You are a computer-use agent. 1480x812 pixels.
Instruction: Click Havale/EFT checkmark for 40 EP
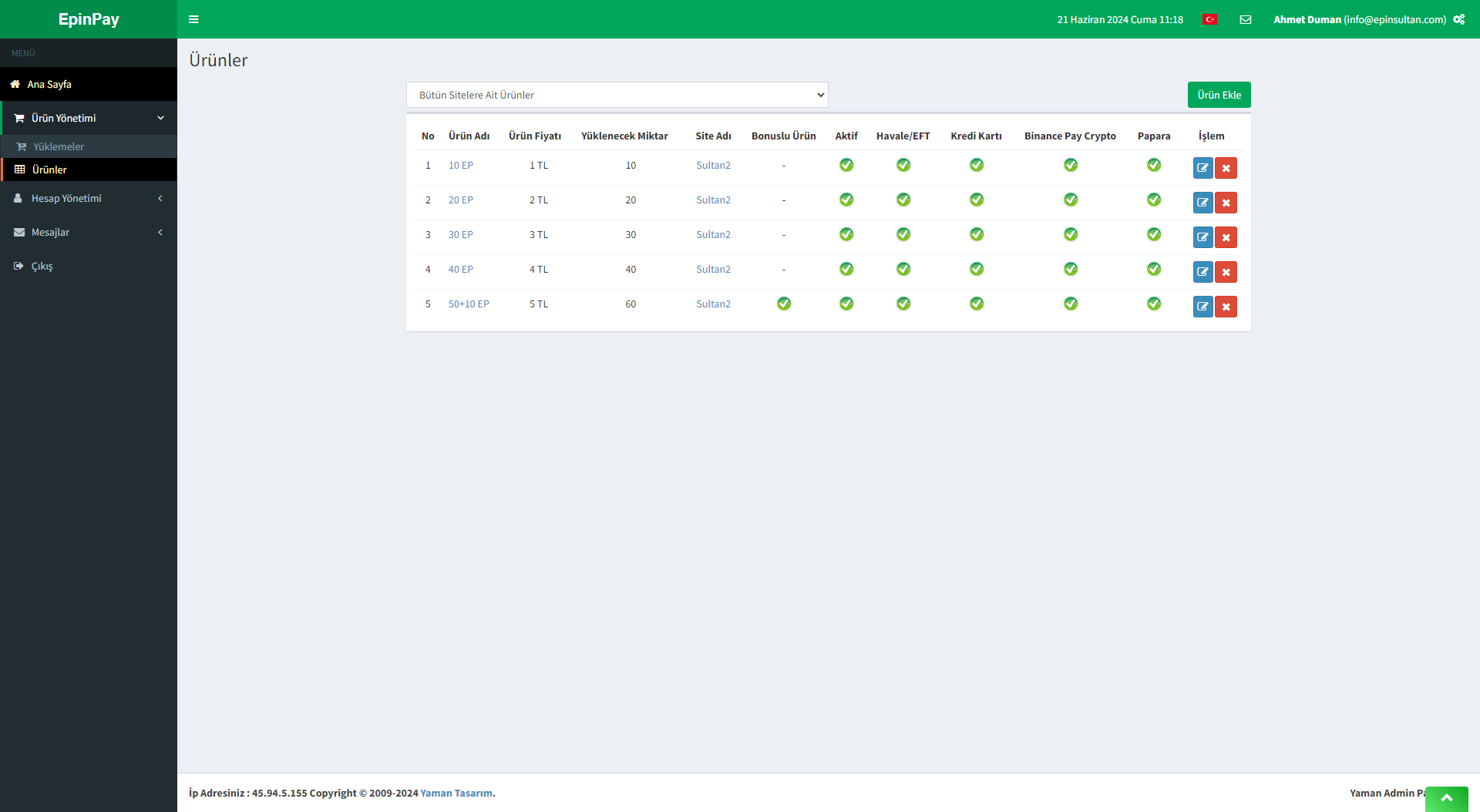pyautogui.click(x=903, y=269)
